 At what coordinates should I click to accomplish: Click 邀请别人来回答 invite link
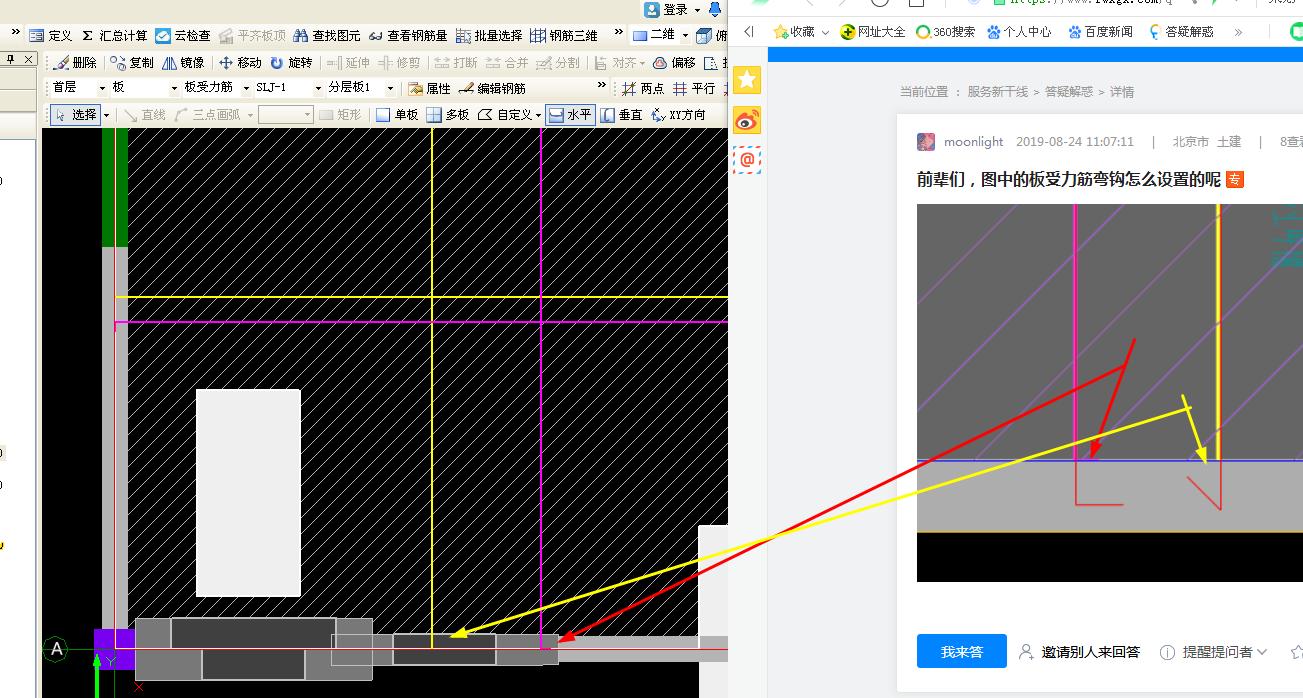(x=1079, y=652)
